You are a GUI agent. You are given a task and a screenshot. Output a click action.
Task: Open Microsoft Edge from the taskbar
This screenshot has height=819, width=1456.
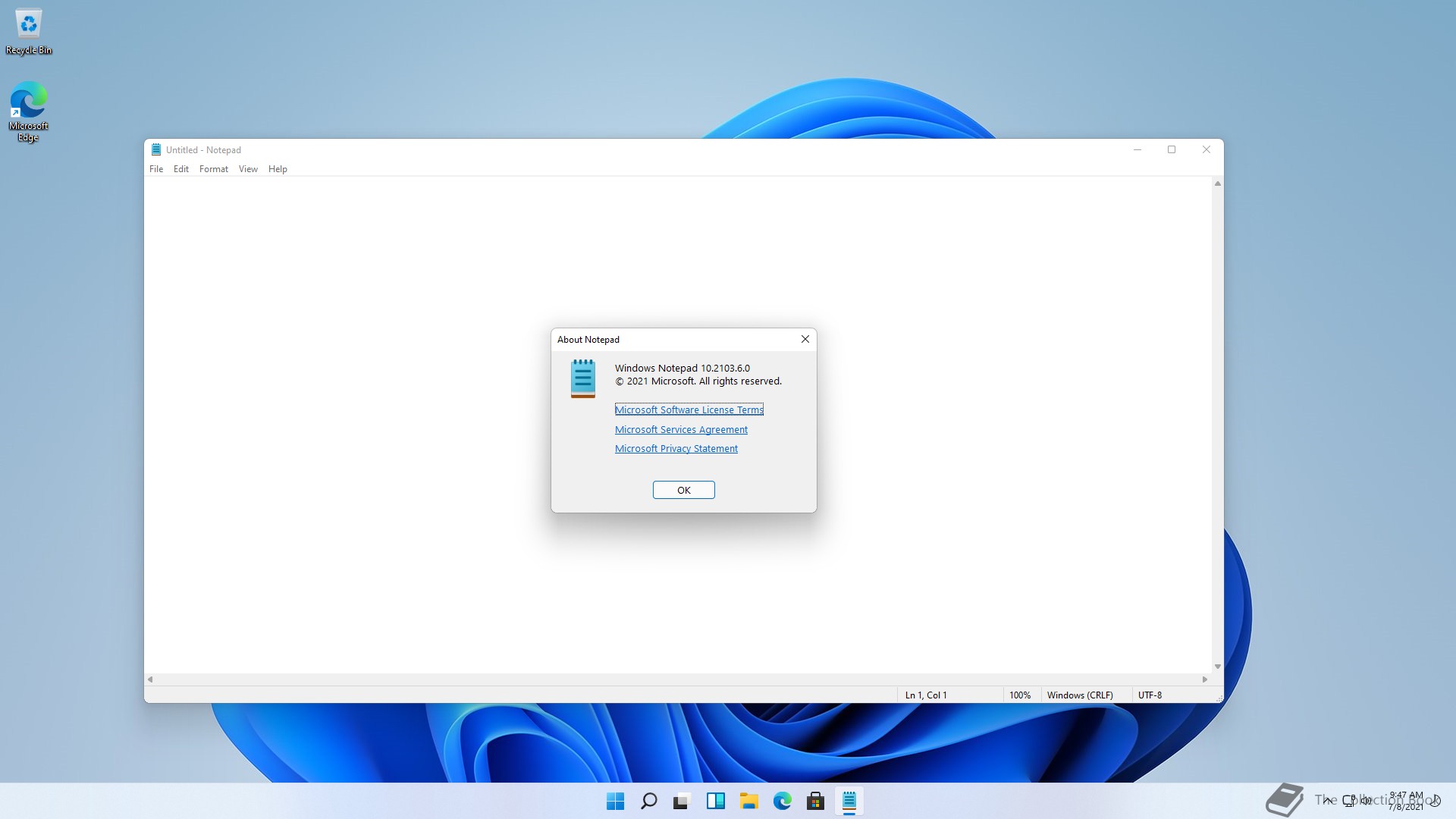pyautogui.click(x=782, y=801)
